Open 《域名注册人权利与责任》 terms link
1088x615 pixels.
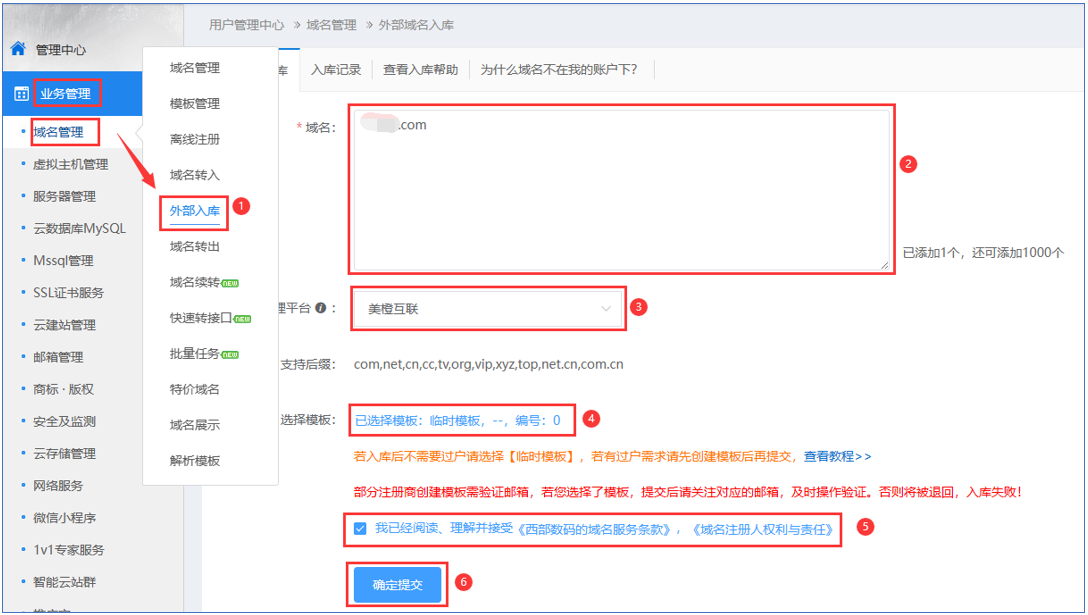click(x=762, y=529)
